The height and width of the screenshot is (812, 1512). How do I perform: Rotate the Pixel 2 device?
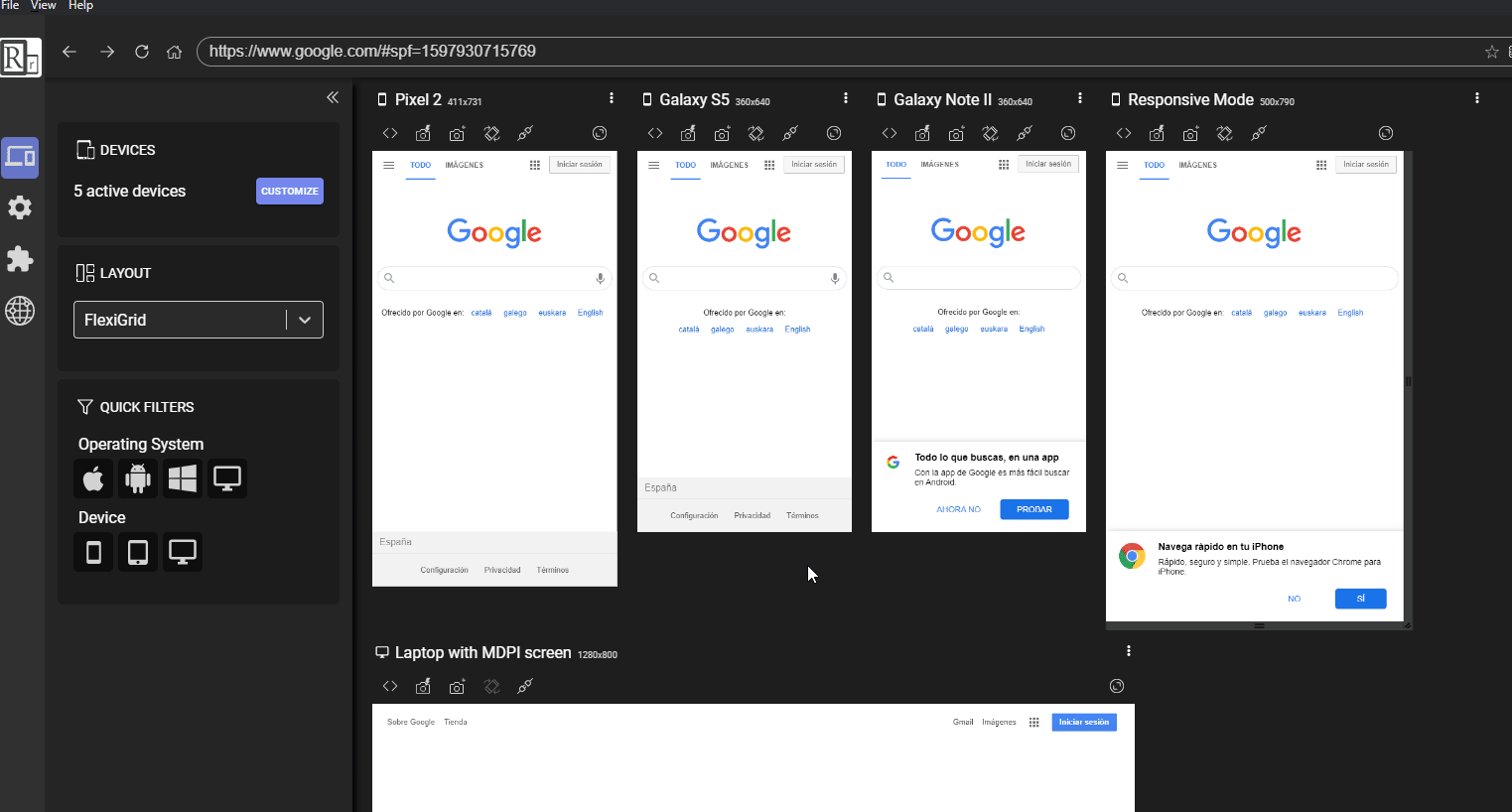[491, 133]
